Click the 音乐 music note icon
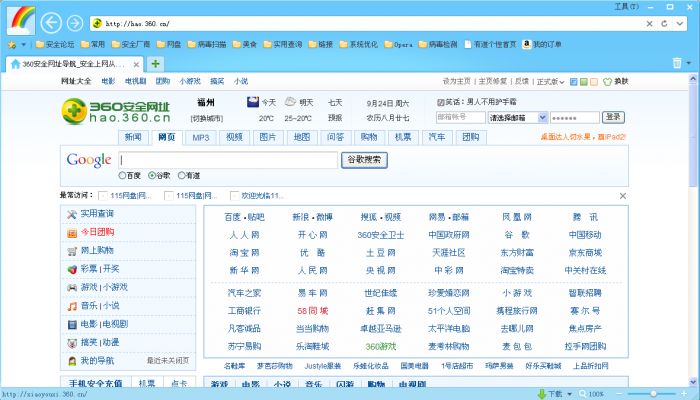This screenshot has height=400, width=700. click(72, 306)
